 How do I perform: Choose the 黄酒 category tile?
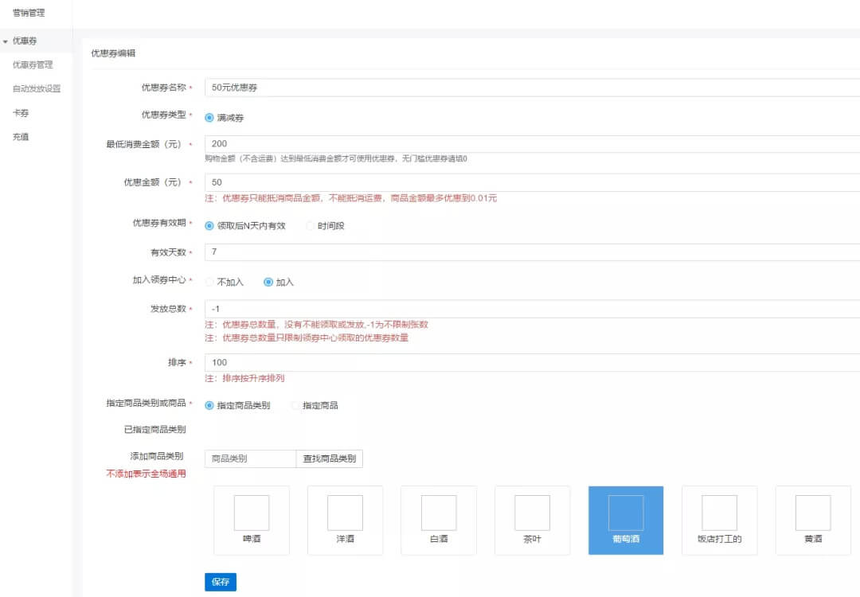pos(812,520)
